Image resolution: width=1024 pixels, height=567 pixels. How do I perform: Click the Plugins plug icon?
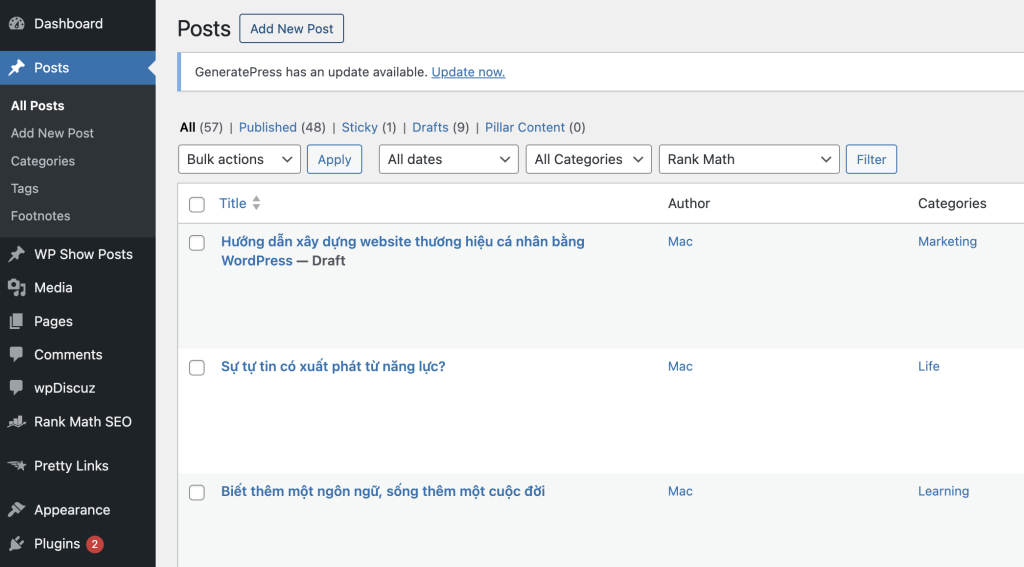coord(17,544)
